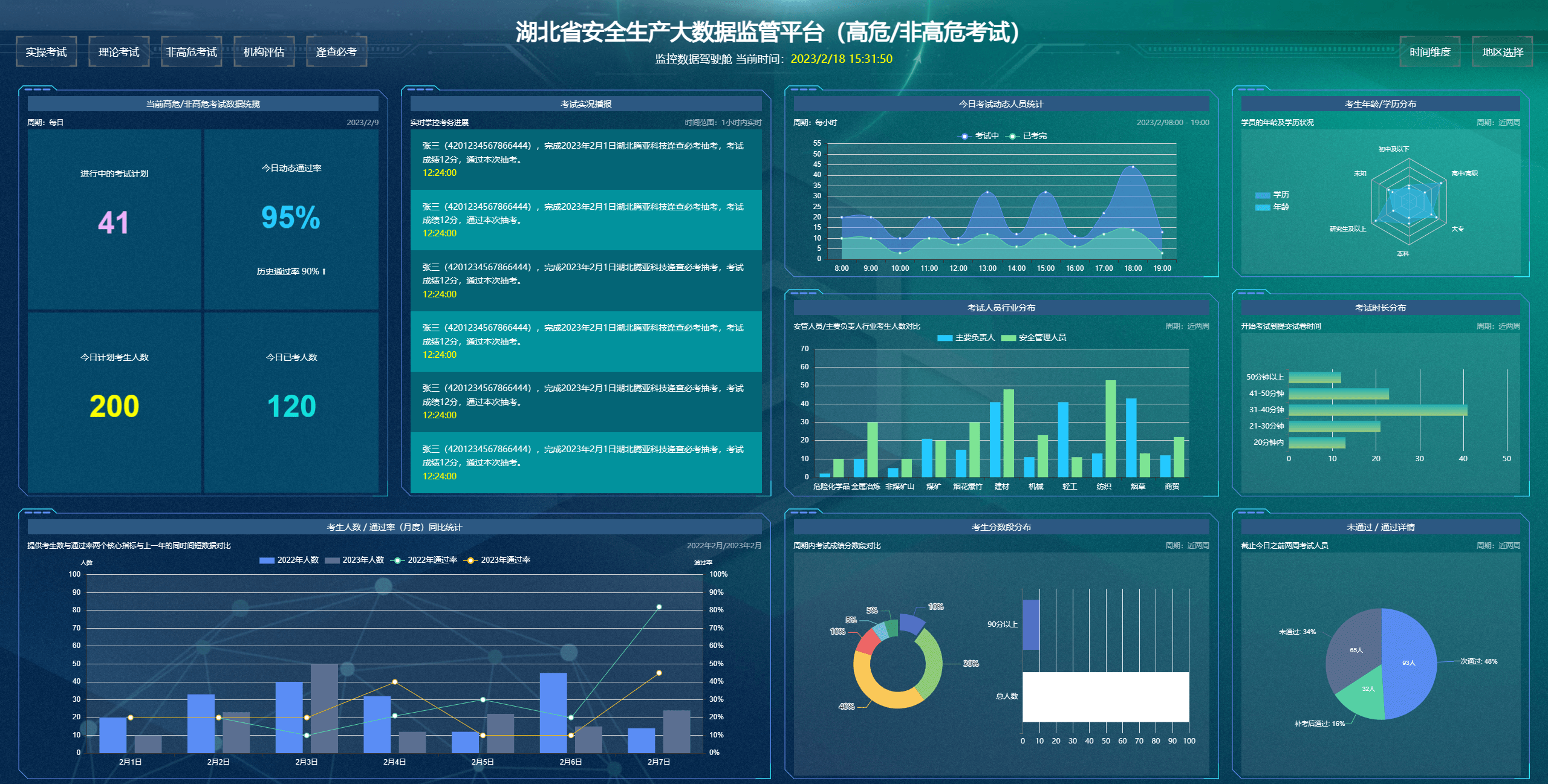Click 研究生及以上 radar axis label

1348,229
